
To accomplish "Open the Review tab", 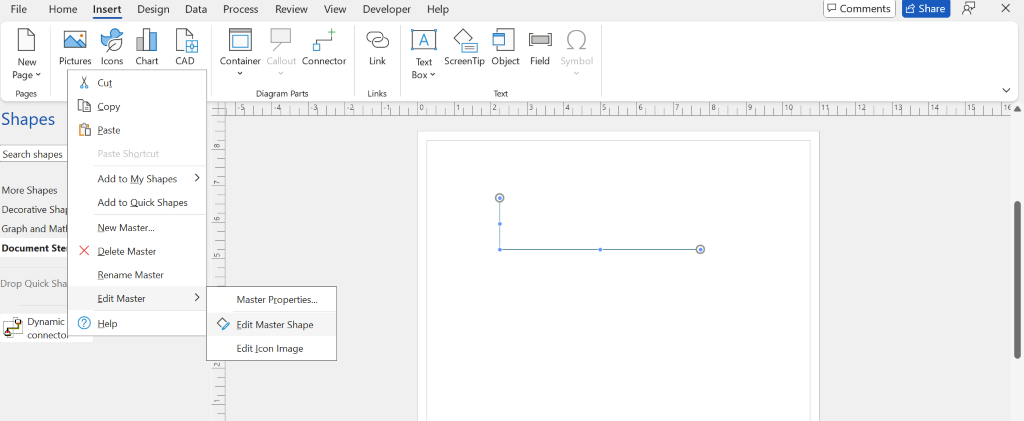I will [292, 9].
